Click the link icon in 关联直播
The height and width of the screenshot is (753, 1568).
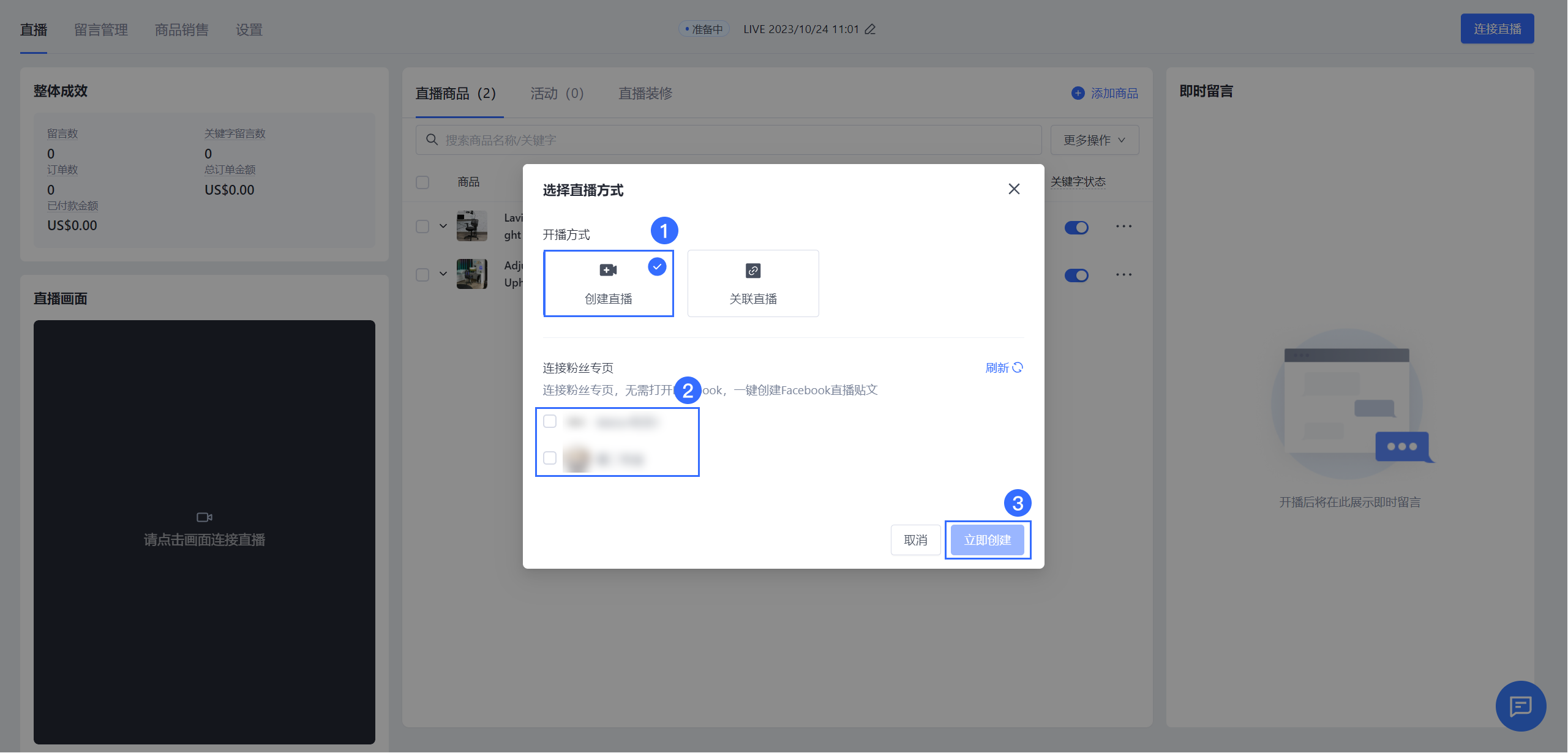tap(753, 270)
